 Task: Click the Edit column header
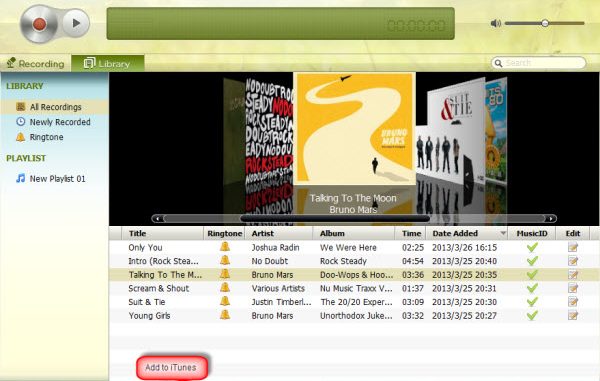(572, 233)
